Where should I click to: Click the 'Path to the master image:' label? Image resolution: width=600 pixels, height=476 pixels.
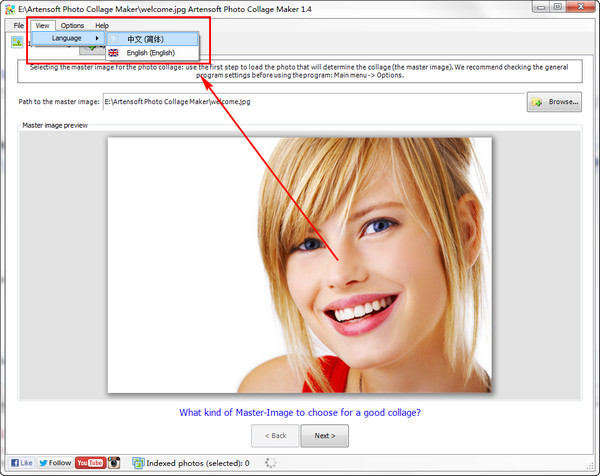click(x=59, y=102)
